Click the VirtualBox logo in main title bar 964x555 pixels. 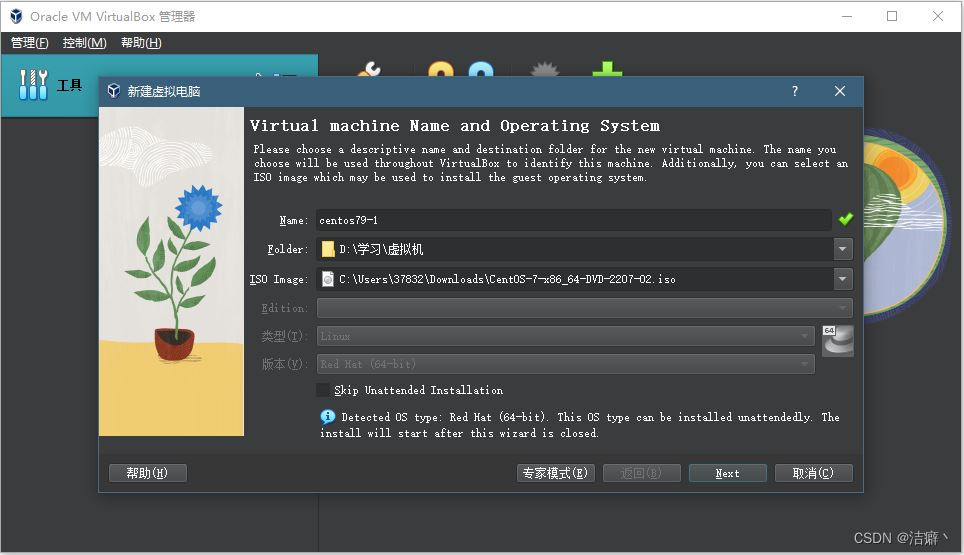[x=17, y=17]
